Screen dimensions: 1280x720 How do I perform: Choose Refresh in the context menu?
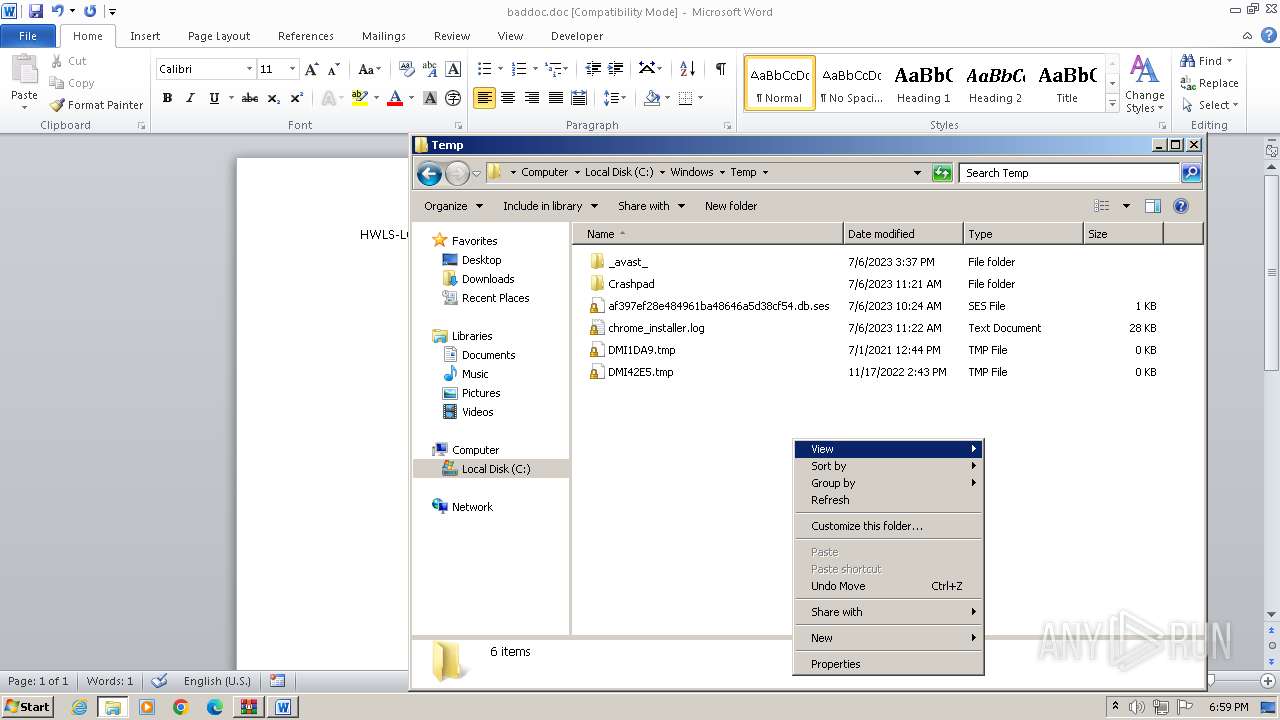pos(888,500)
